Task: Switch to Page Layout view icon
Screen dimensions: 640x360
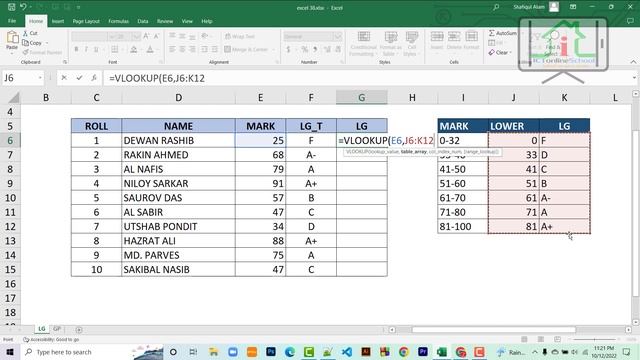Action: click(541, 339)
